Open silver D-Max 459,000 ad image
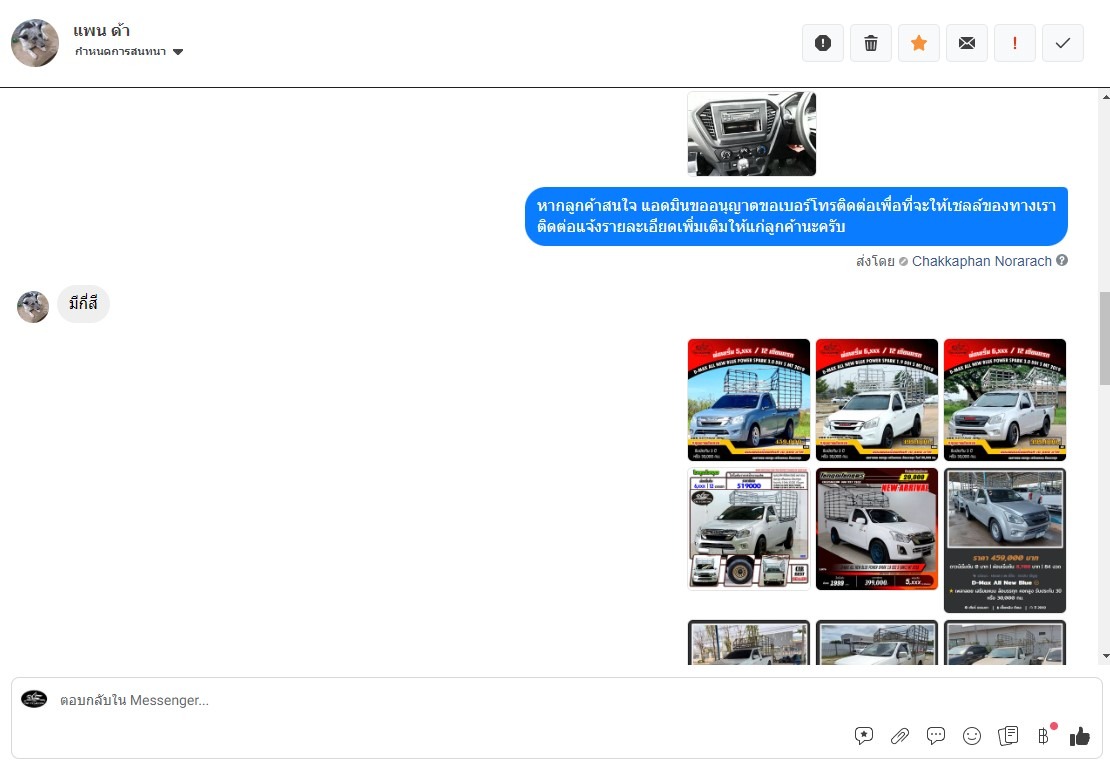 1005,540
